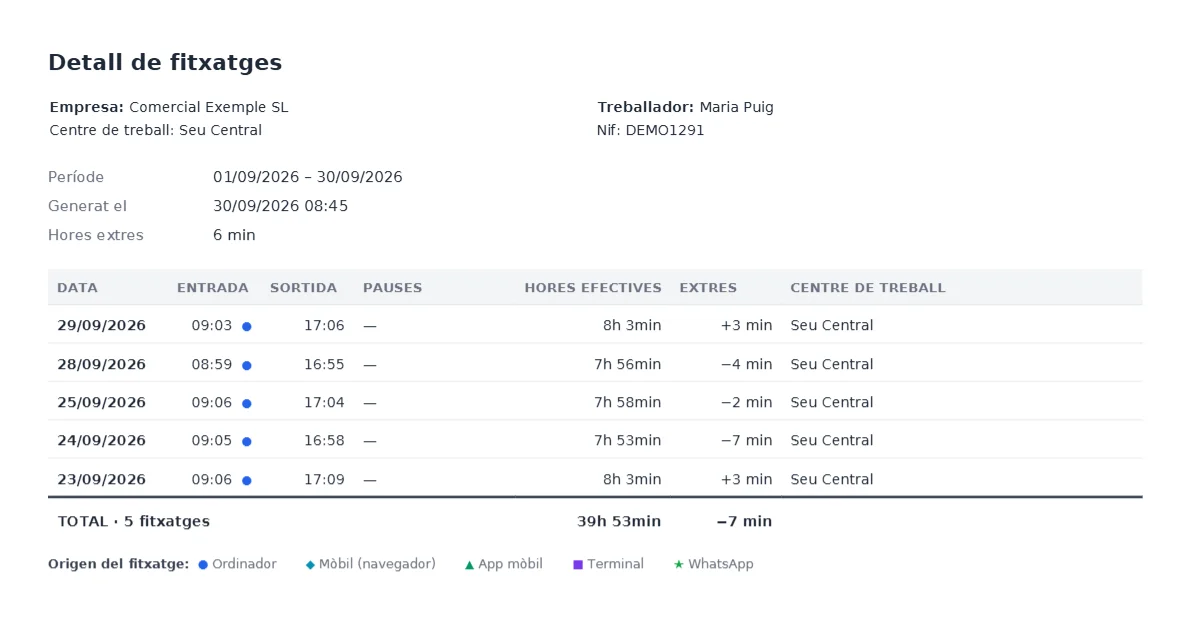The height and width of the screenshot is (632, 1190).
Task: Click the exit time 17:09
Action: 324,480
